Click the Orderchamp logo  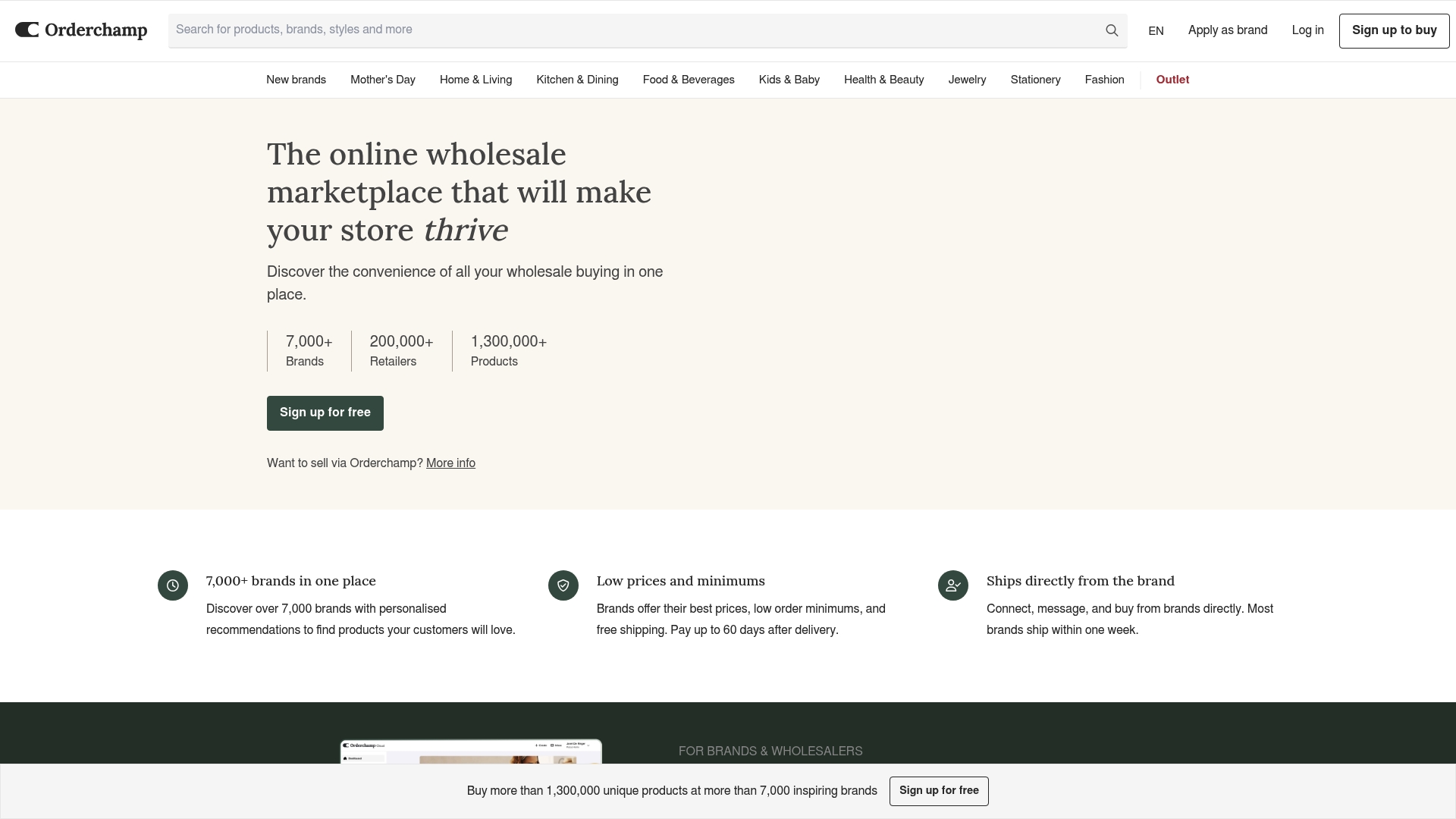pos(81,30)
